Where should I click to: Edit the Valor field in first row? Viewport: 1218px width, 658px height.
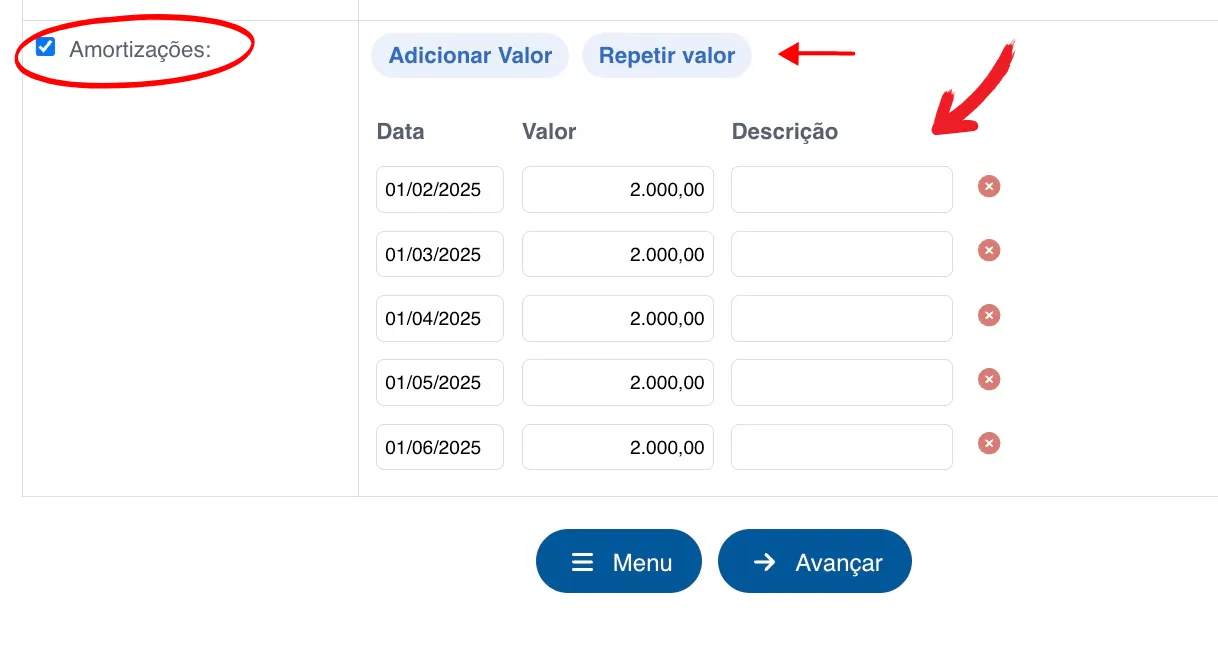(x=618, y=190)
